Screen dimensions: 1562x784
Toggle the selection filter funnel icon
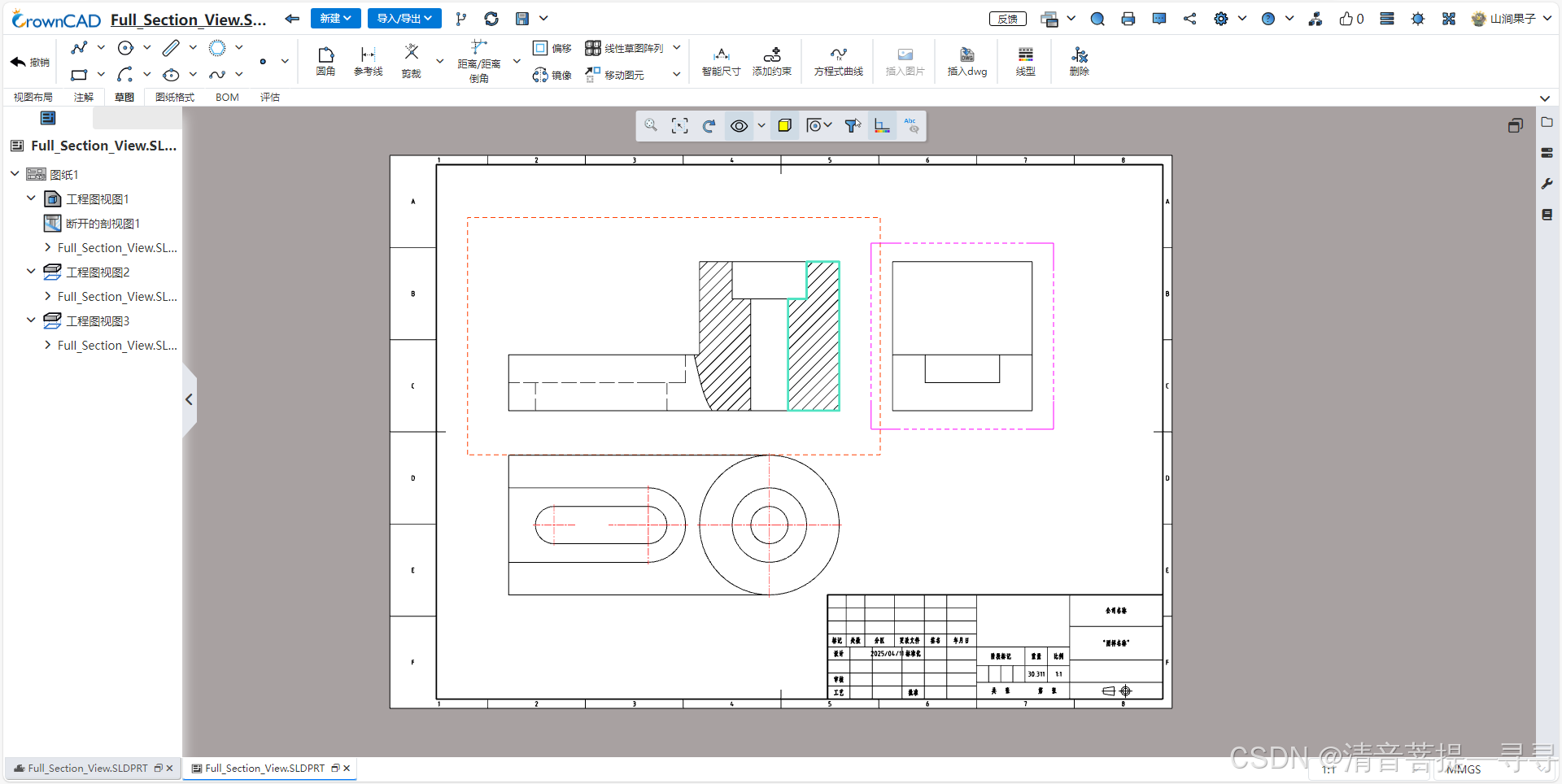pos(853,126)
